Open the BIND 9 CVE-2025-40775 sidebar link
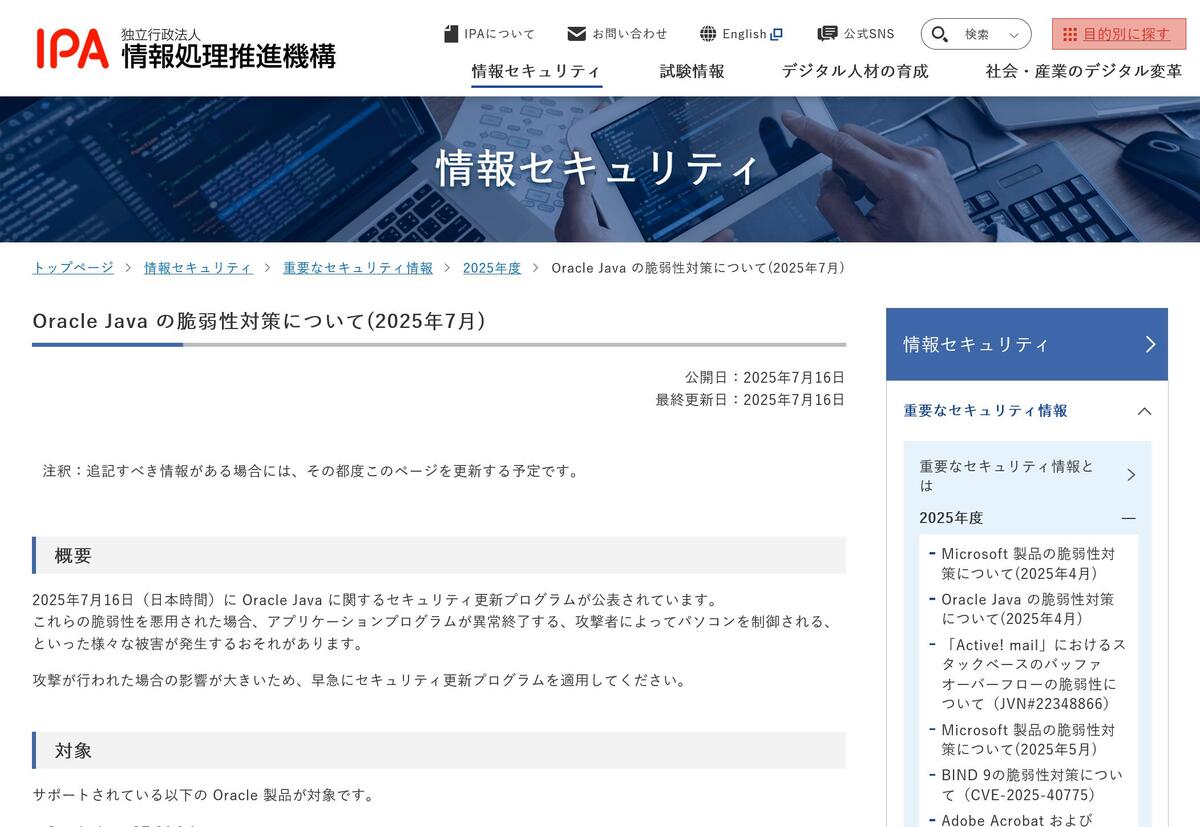 coord(1032,785)
